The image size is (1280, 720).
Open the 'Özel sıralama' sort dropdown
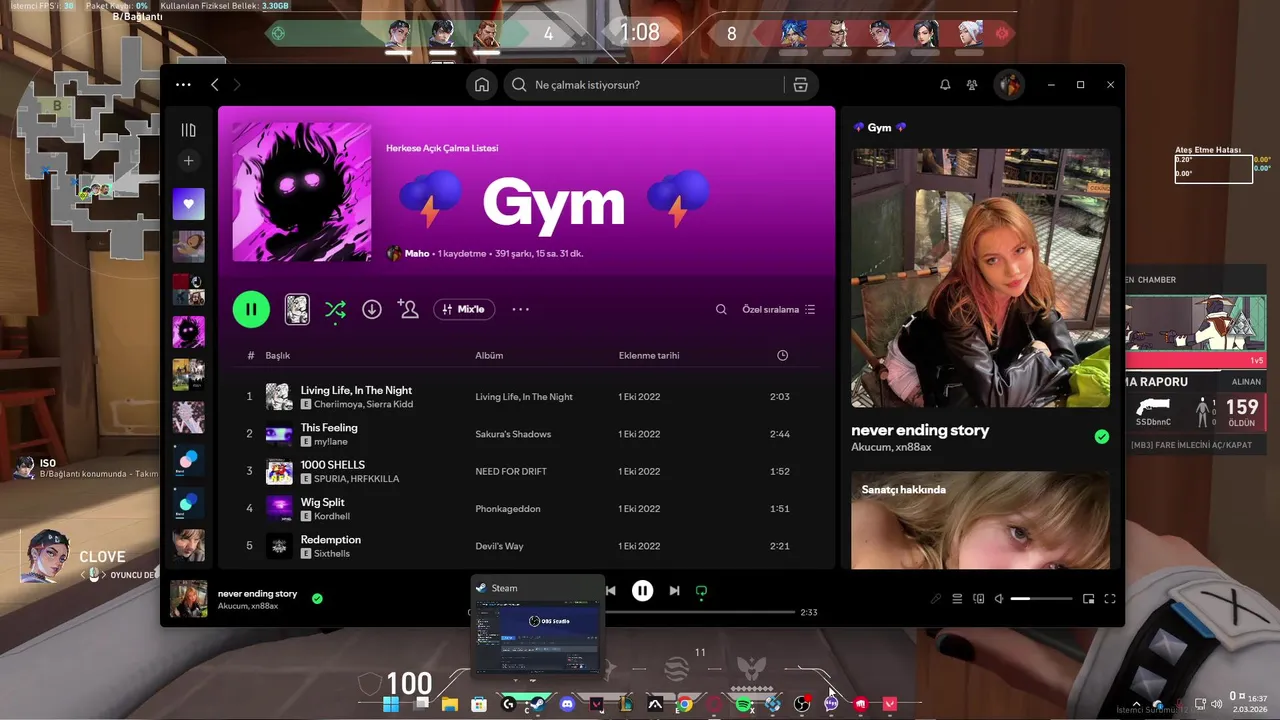coord(779,309)
